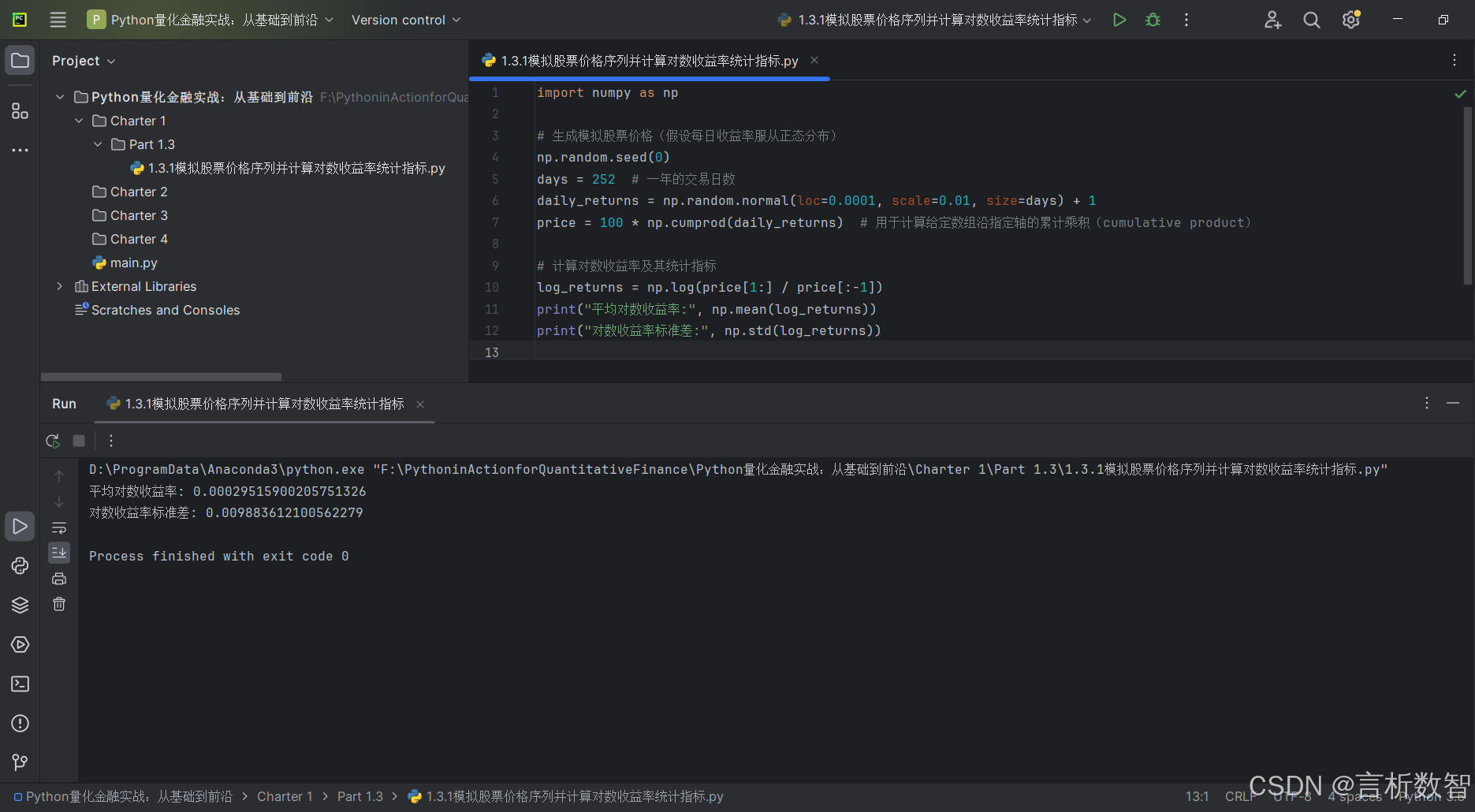Viewport: 1475px width, 812px height.
Task: Click the Project panel horizontal scrollbar
Action: point(161,377)
